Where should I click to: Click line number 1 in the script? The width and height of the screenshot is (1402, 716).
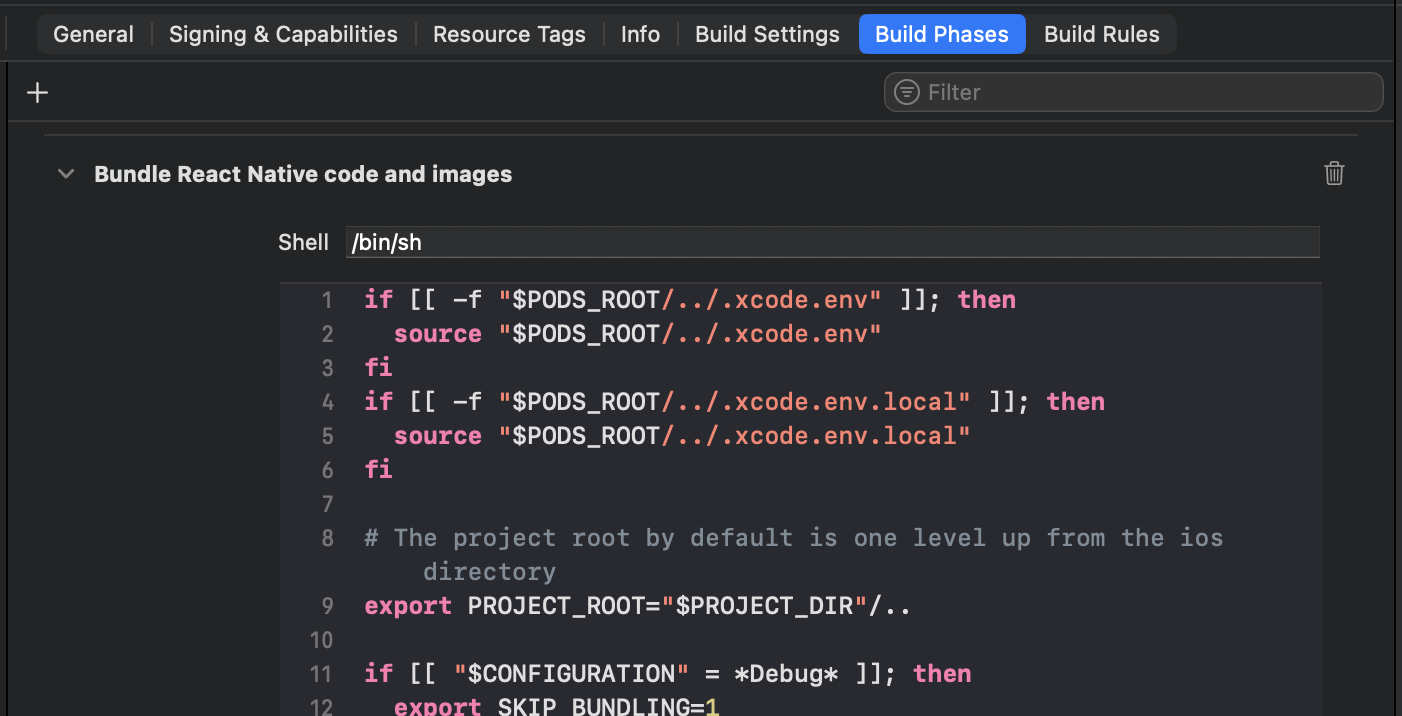pyautogui.click(x=327, y=299)
